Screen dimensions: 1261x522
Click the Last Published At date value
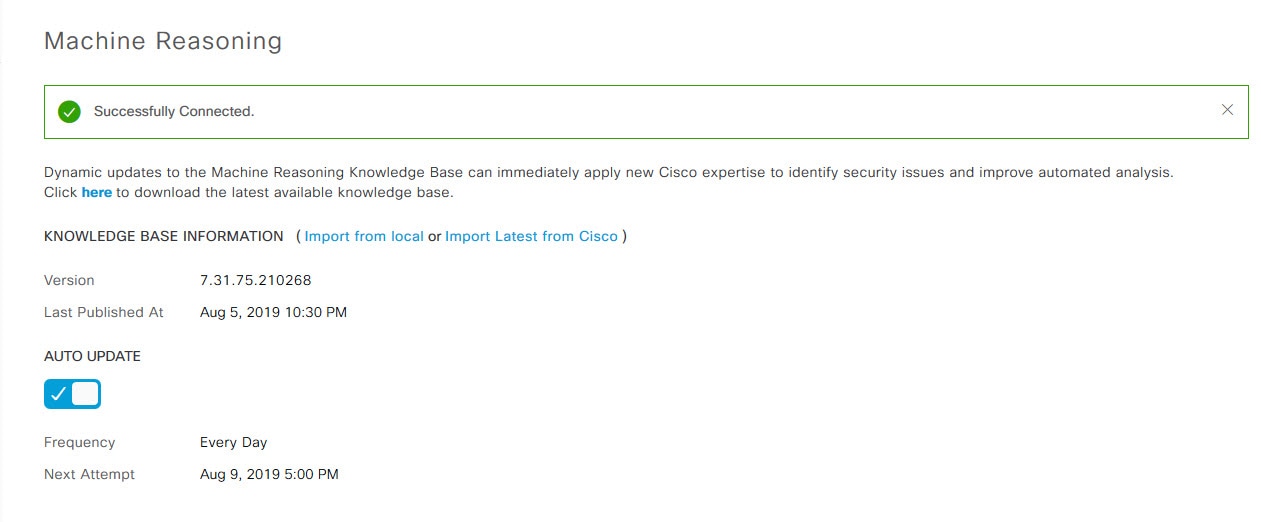point(273,312)
